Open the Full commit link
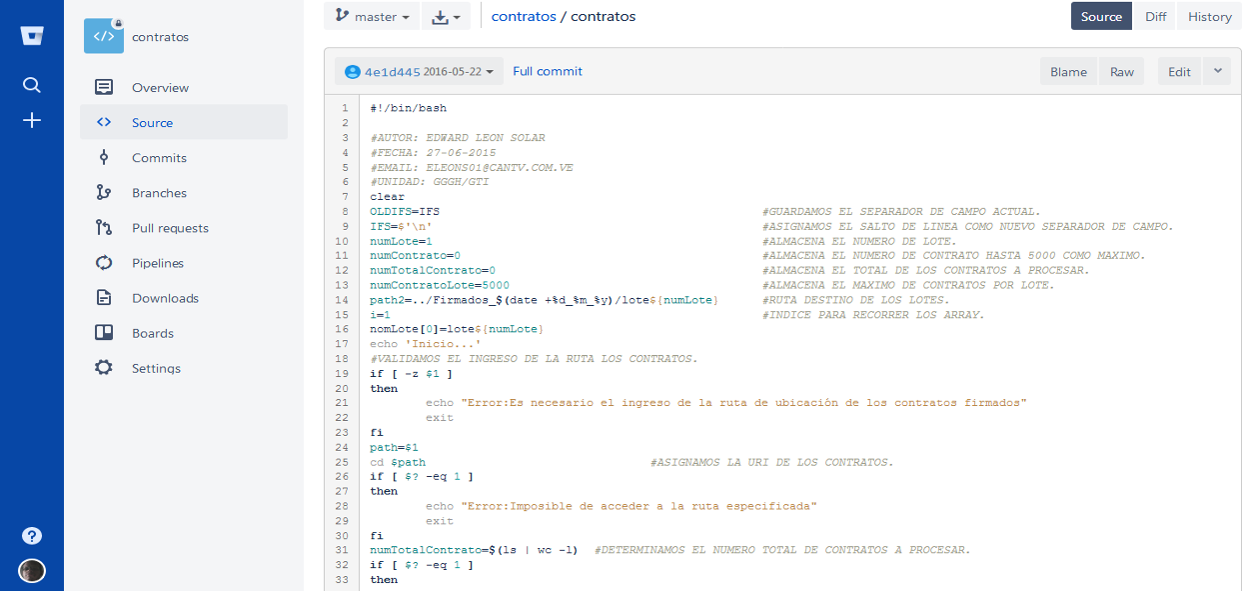Image resolution: width=1257 pixels, height=591 pixels. point(547,72)
